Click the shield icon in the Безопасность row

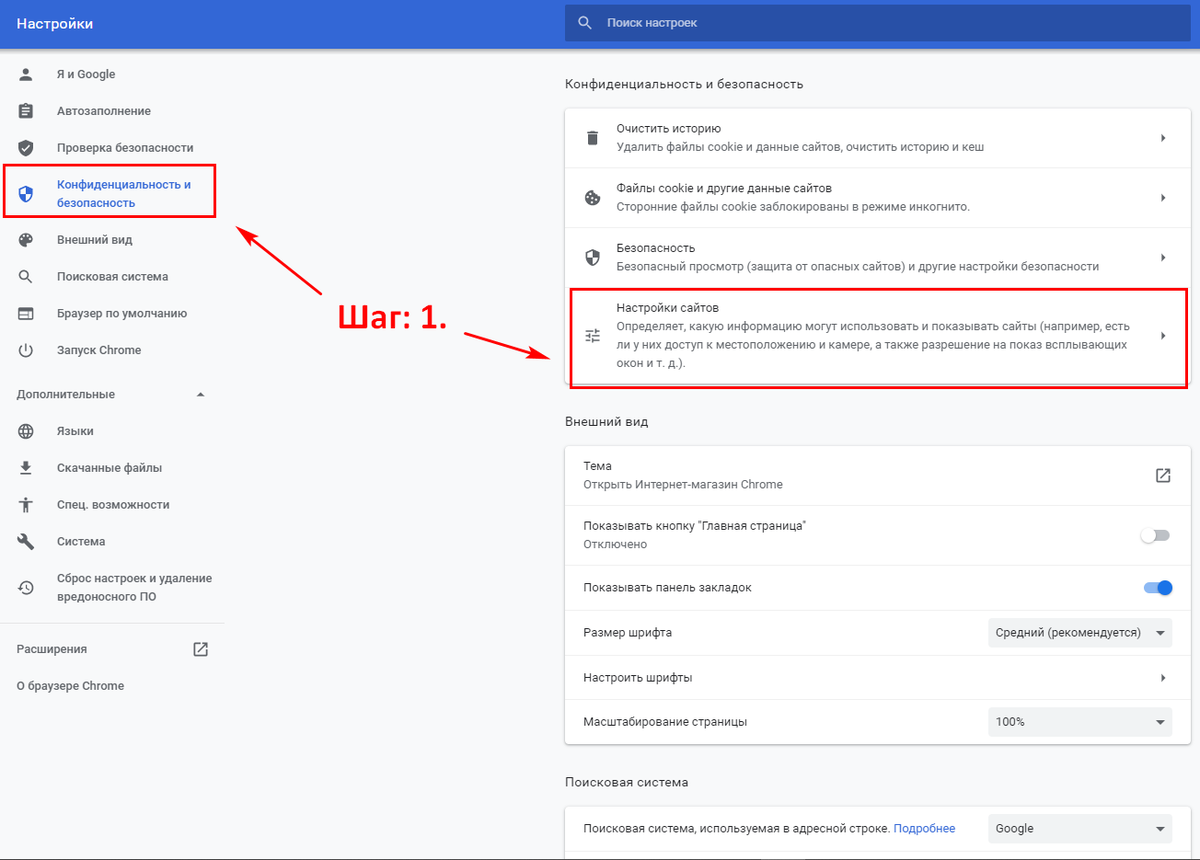(x=592, y=257)
